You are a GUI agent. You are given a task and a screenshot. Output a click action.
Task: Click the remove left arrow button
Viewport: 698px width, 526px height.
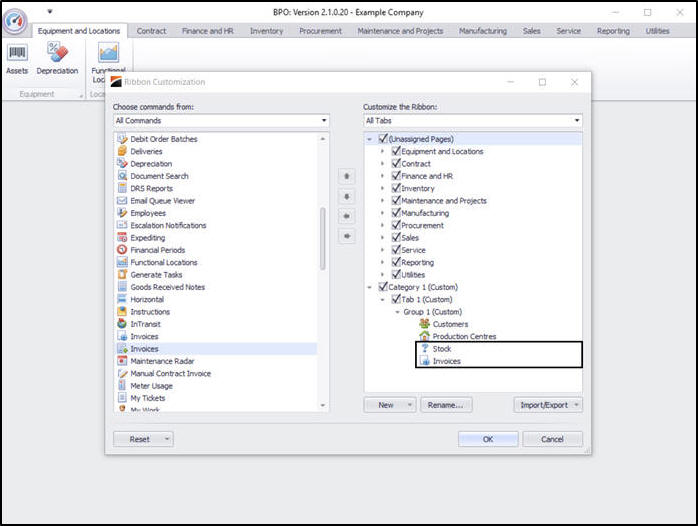(x=346, y=216)
